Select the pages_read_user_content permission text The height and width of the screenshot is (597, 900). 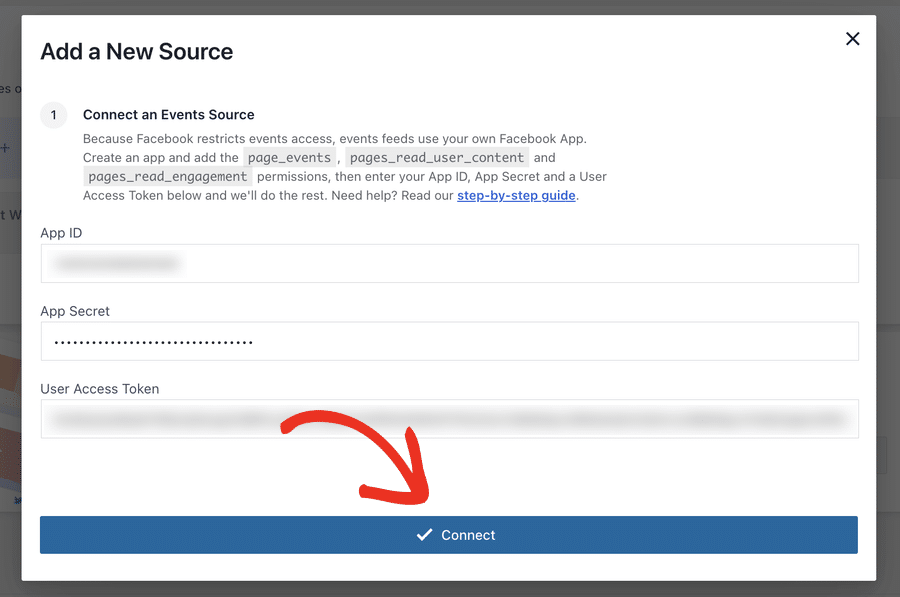pos(437,157)
